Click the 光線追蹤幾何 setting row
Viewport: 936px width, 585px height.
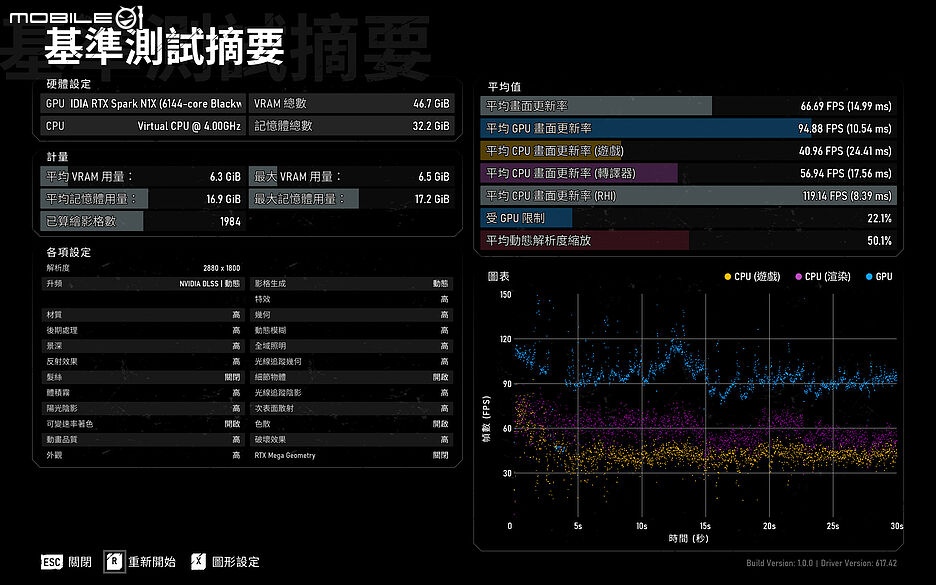352,361
